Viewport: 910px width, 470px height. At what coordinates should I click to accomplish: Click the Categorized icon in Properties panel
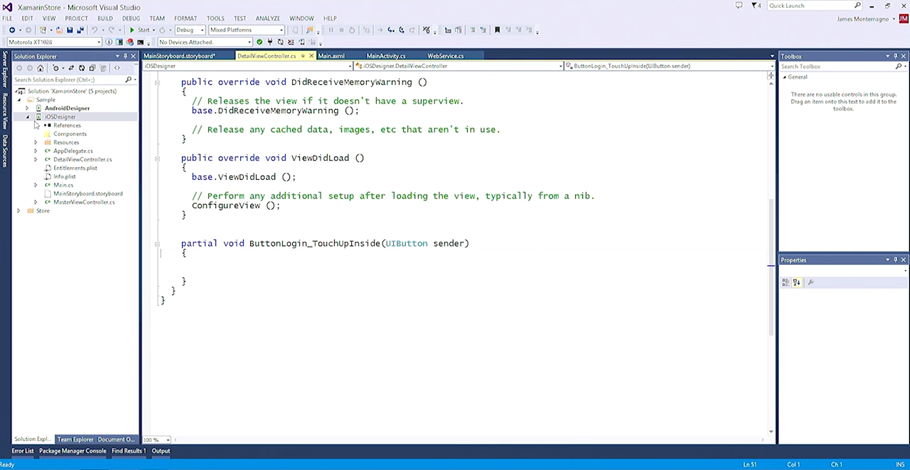coord(785,283)
